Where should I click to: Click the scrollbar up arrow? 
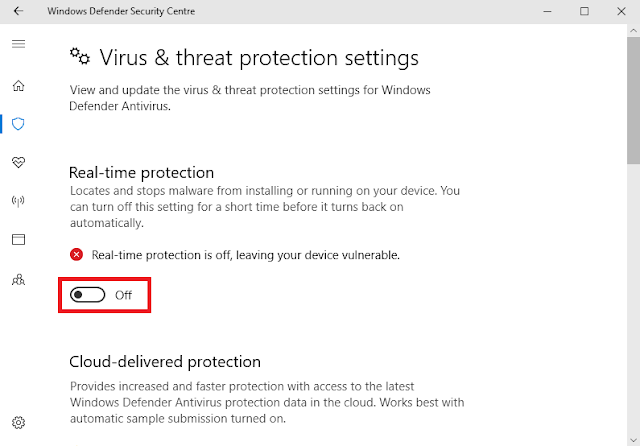(632, 31)
